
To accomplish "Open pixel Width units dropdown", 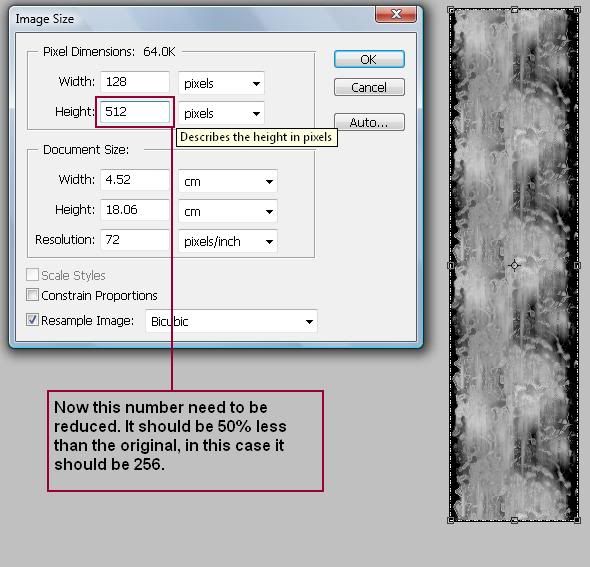I will coord(221,83).
